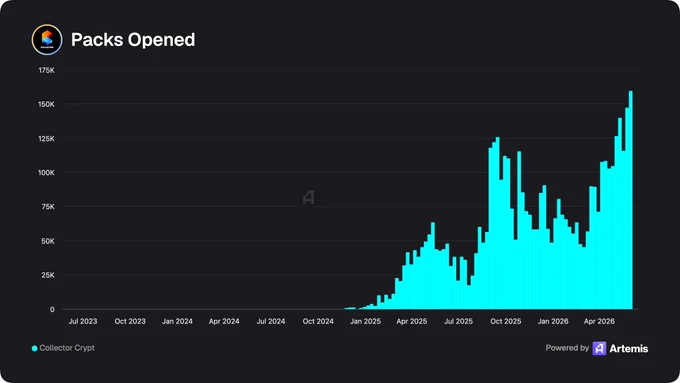Click the "Jul 2023" x-axis label
The image size is (680, 383).
click(x=83, y=321)
